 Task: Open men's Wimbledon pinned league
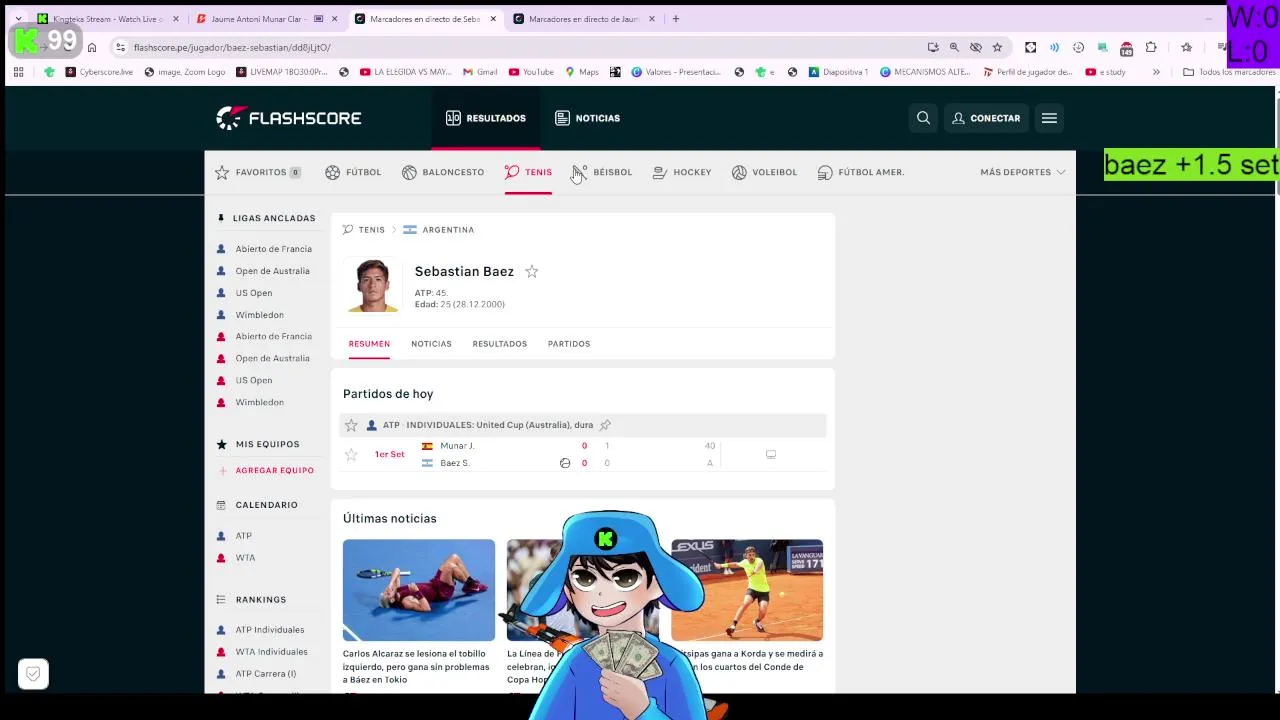pos(259,315)
